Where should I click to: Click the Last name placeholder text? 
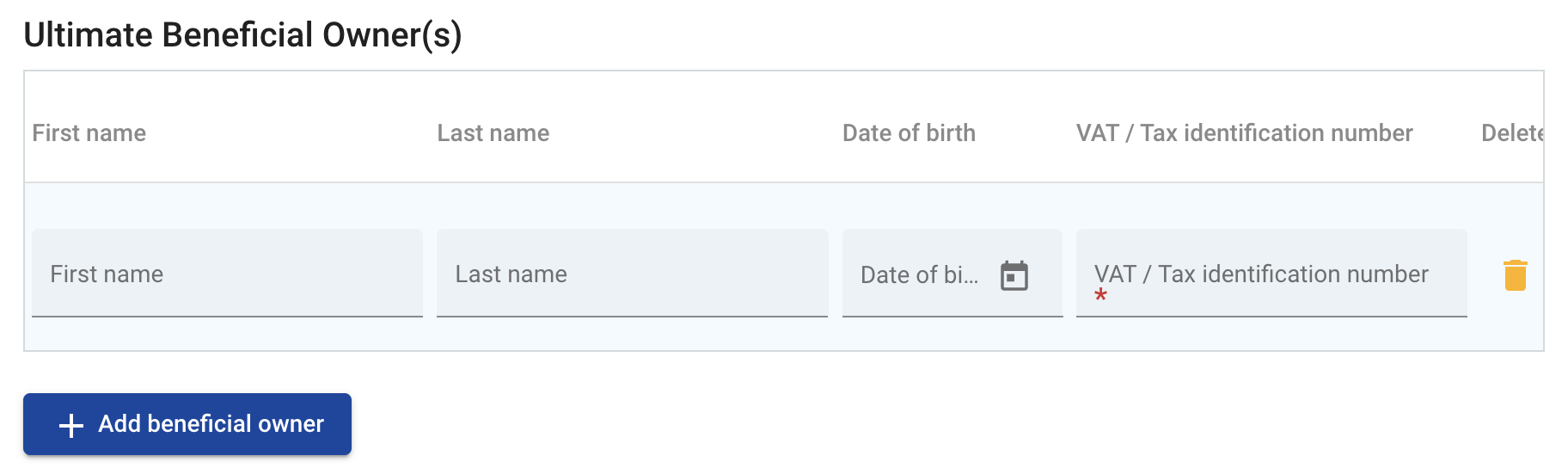[x=511, y=274]
